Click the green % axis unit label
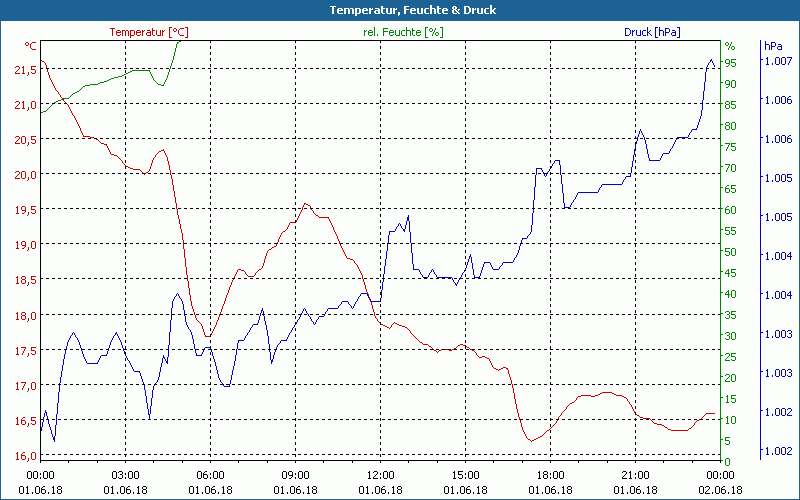Image resolution: width=800 pixels, height=500 pixels. pyautogui.click(x=730, y=46)
